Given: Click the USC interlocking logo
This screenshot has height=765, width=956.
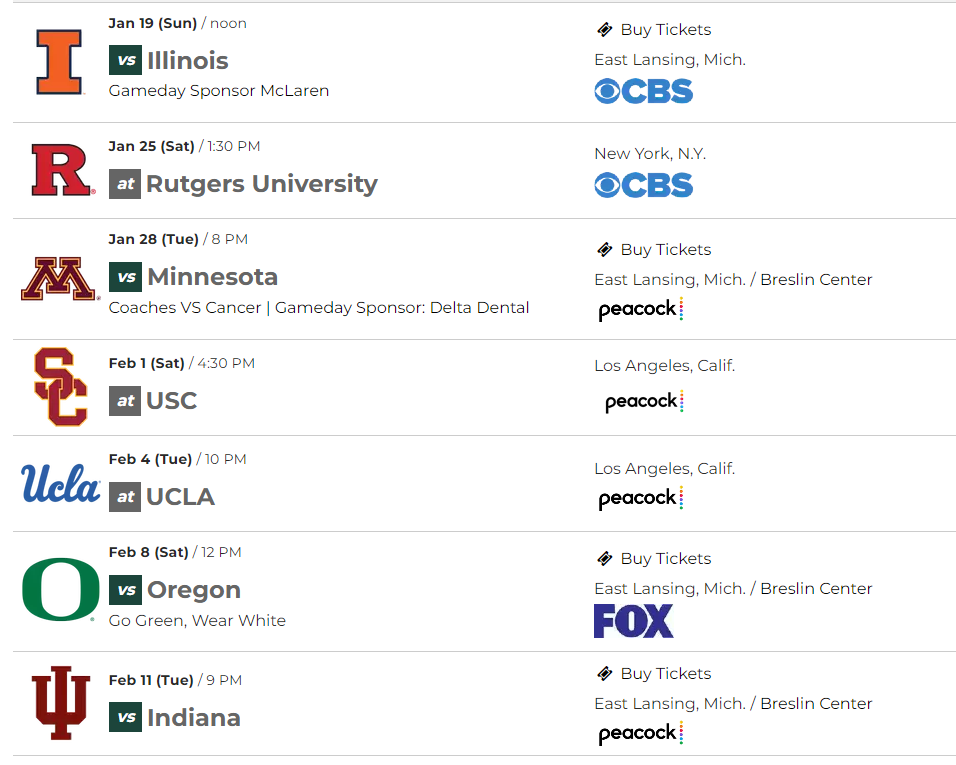Looking at the screenshot, I should click(x=60, y=387).
